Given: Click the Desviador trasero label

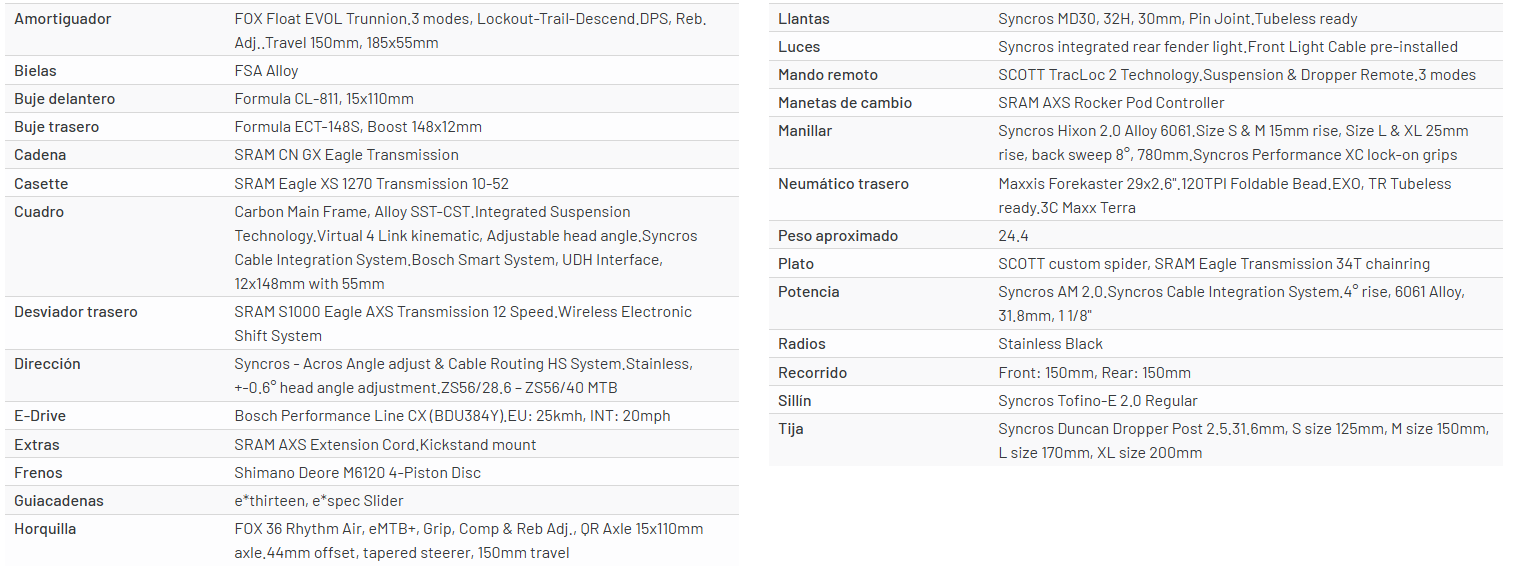Looking at the screenshot, I should 76,312.
